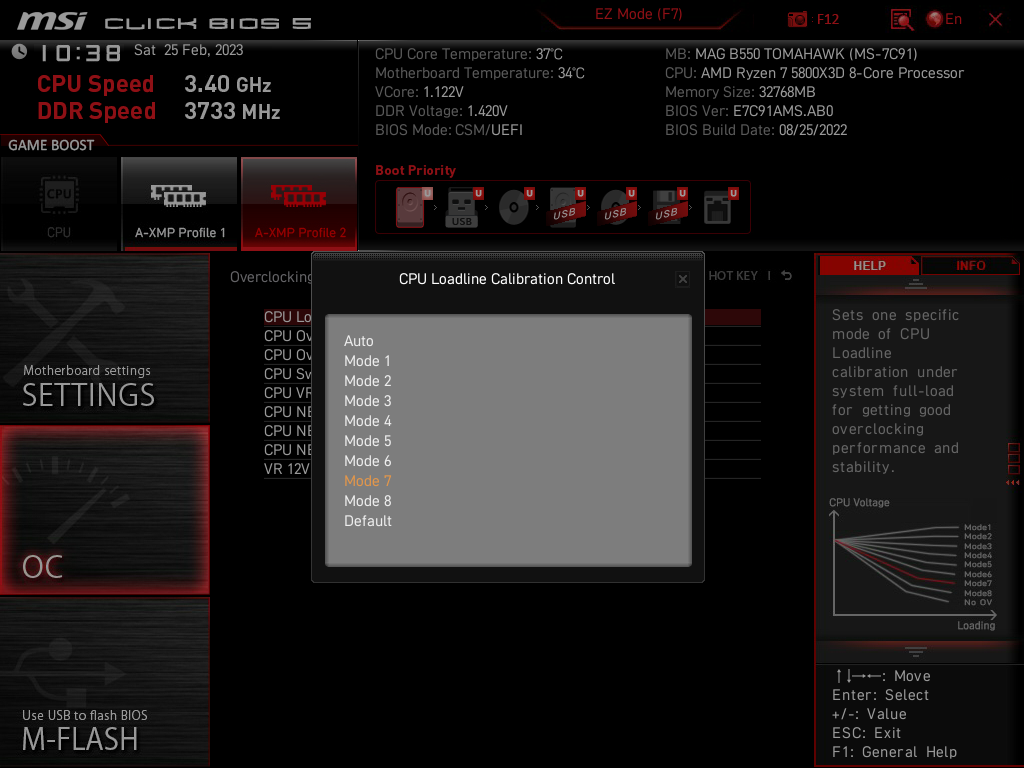Select the network boot device icon

[x=720, y=207]
